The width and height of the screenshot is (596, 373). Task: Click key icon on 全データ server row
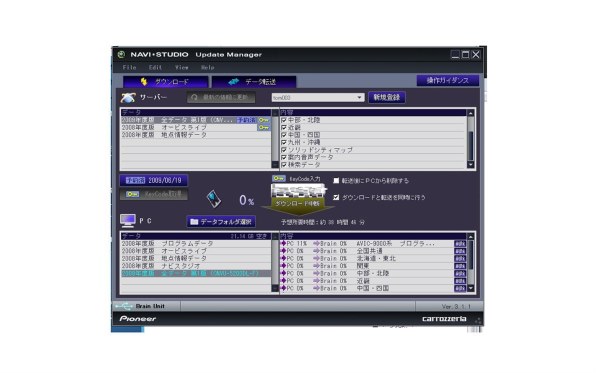(x=264, y=120)
